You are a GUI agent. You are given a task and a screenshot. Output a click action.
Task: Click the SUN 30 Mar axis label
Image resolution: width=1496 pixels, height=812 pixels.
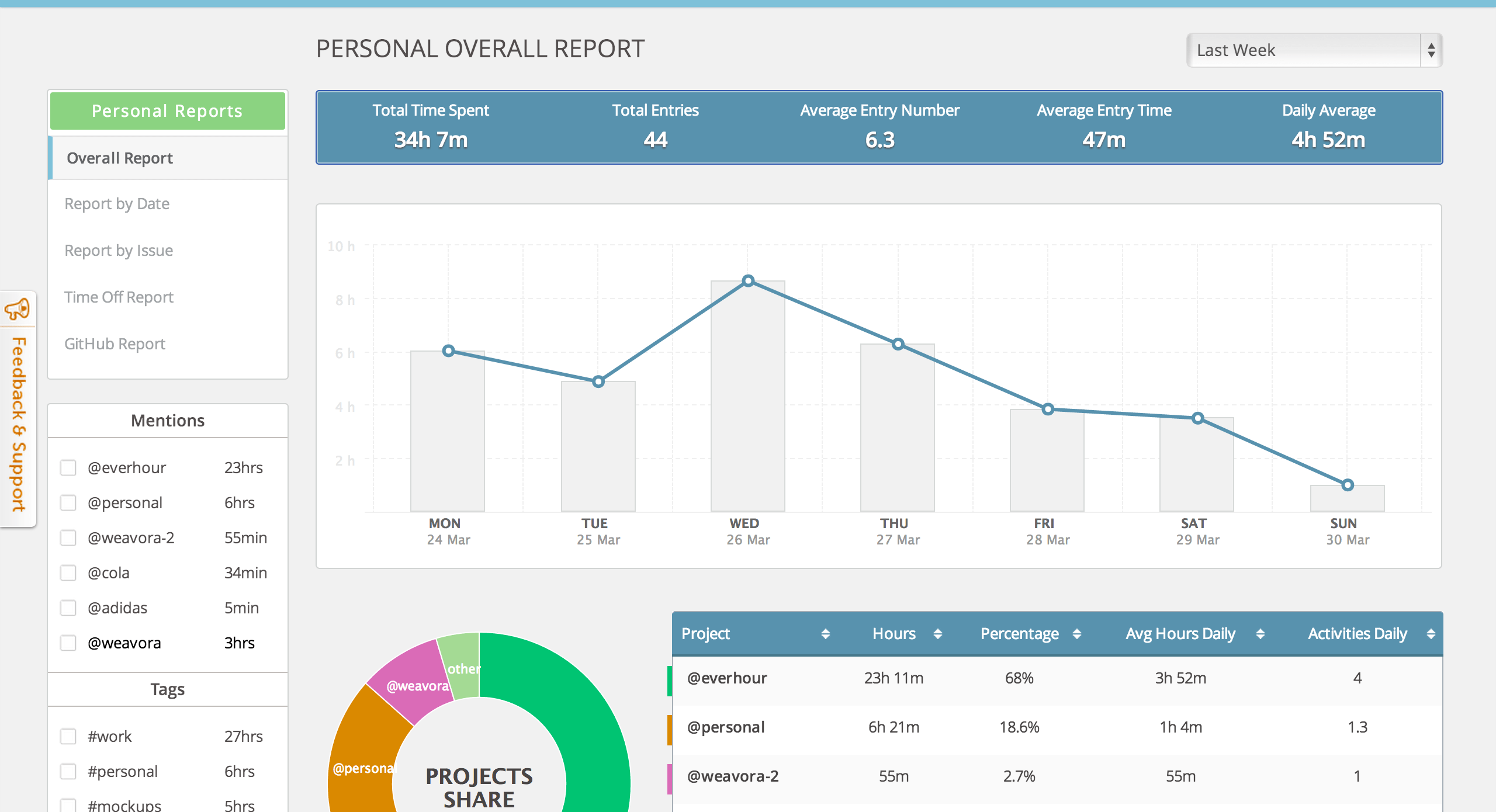1348,532
